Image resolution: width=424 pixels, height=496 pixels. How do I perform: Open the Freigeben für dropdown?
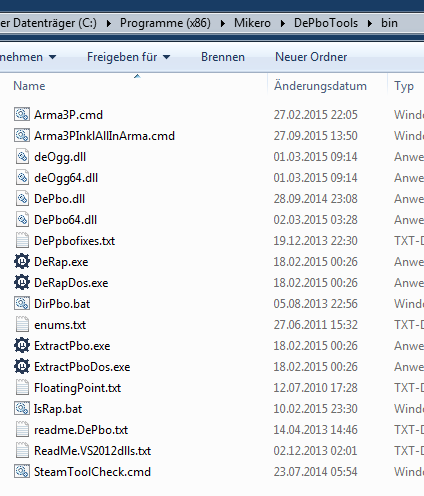click(x=128, y=57)
